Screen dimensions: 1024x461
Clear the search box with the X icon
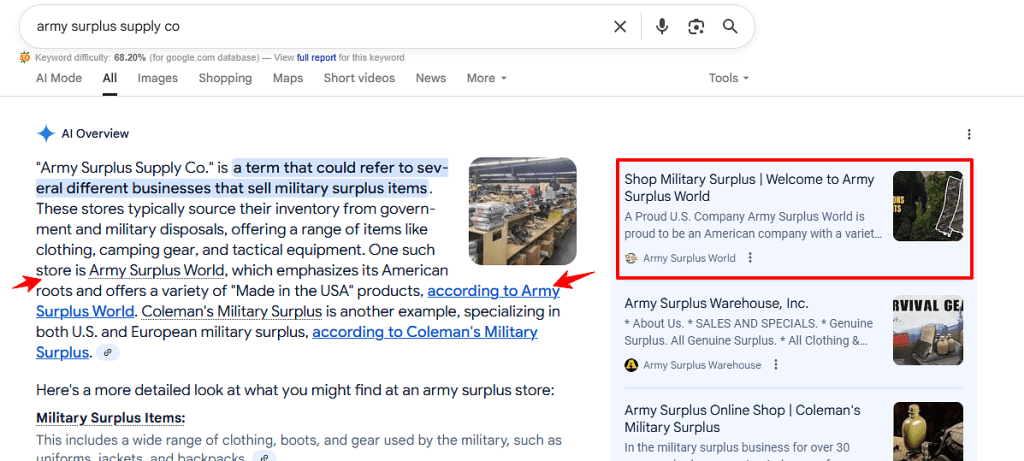click(620, 27)
